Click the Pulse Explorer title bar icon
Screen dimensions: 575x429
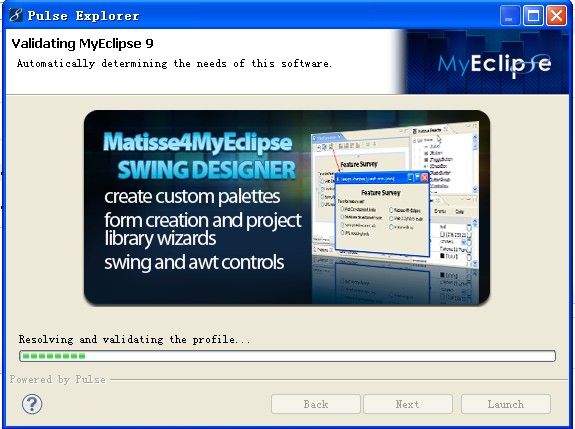click(x=15, y=15)
